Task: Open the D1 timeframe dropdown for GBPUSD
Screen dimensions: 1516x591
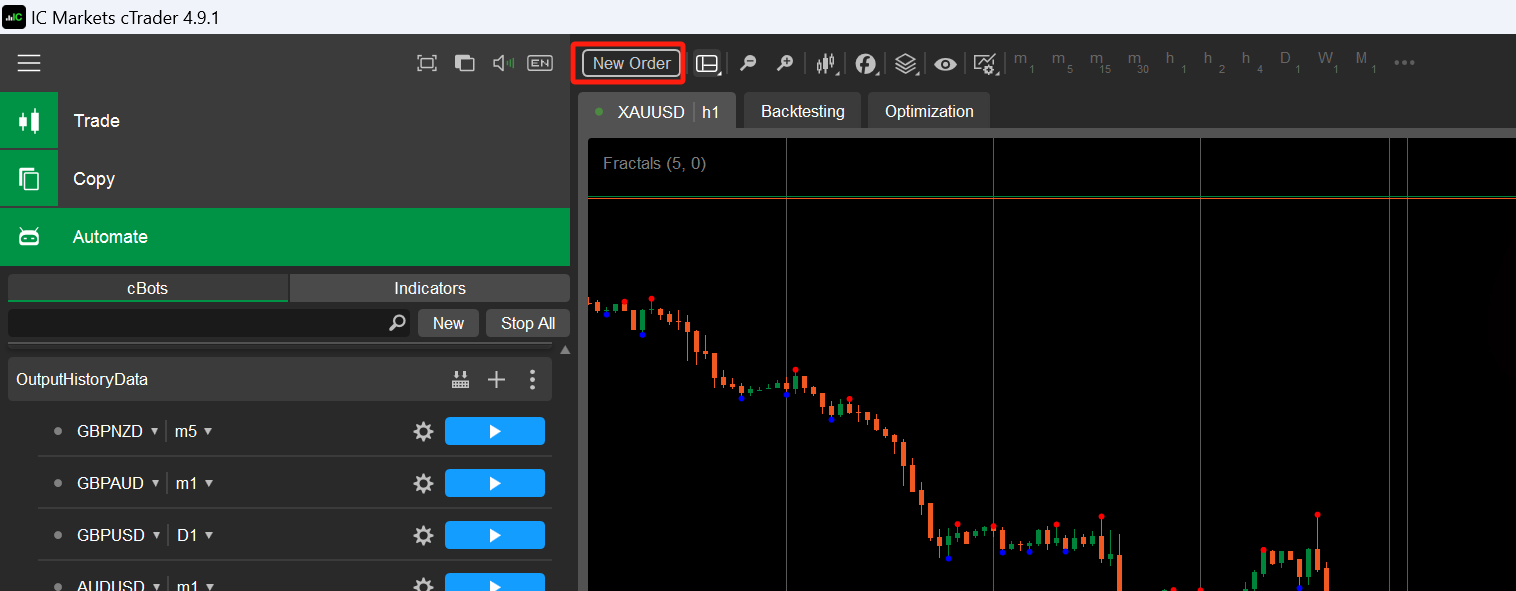Action: pos(195,535)
